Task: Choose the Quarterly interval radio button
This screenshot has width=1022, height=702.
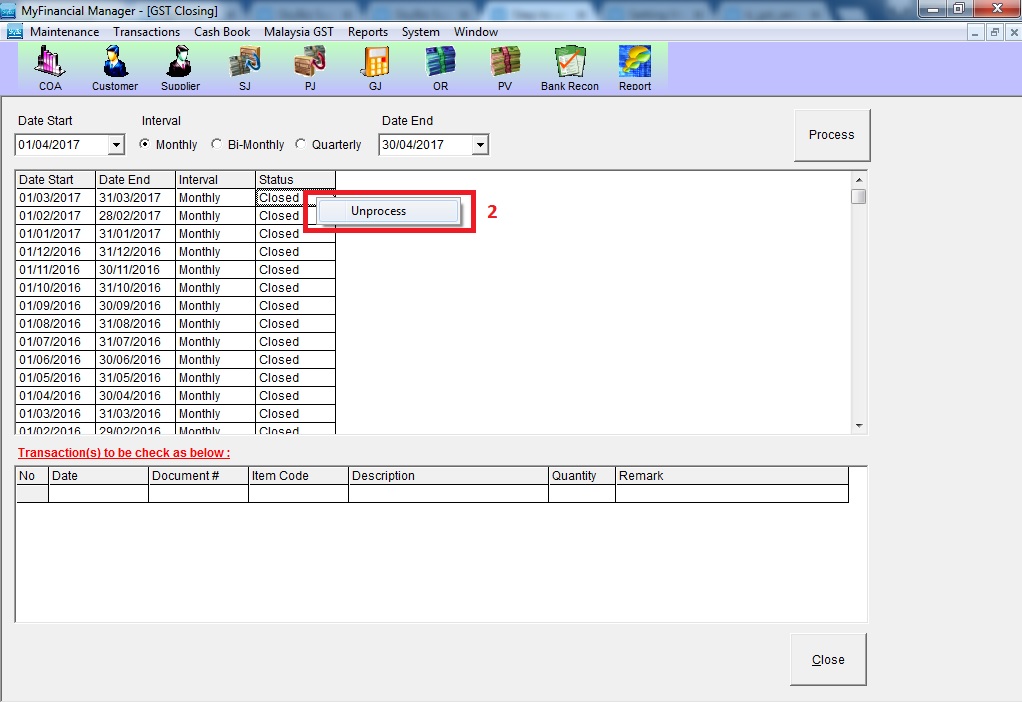Action: (301, 145)
